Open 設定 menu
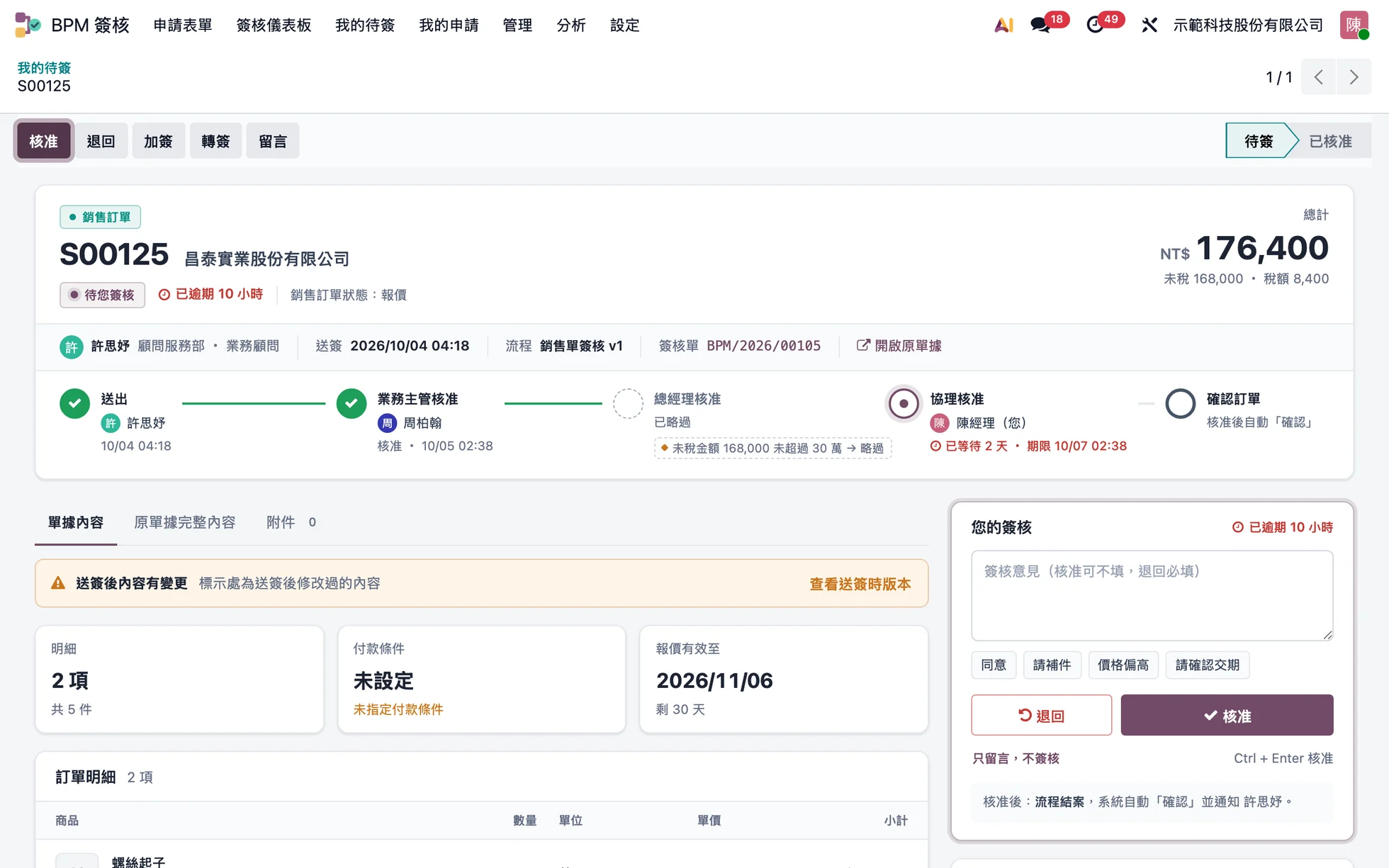 625,25
